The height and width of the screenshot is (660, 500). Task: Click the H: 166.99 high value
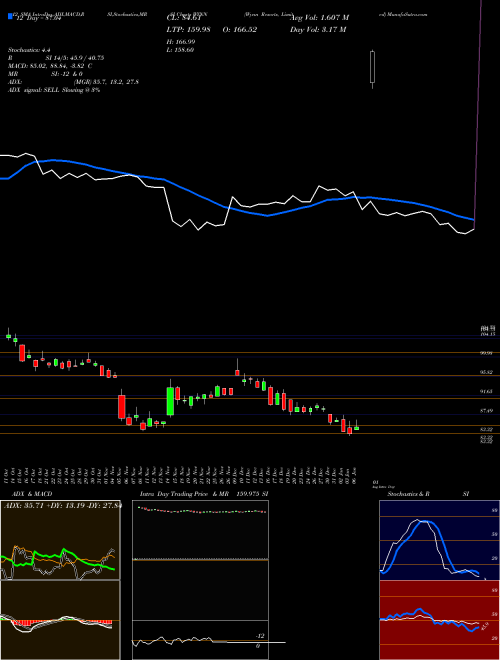pyautogui.click(x=180, y=42)
